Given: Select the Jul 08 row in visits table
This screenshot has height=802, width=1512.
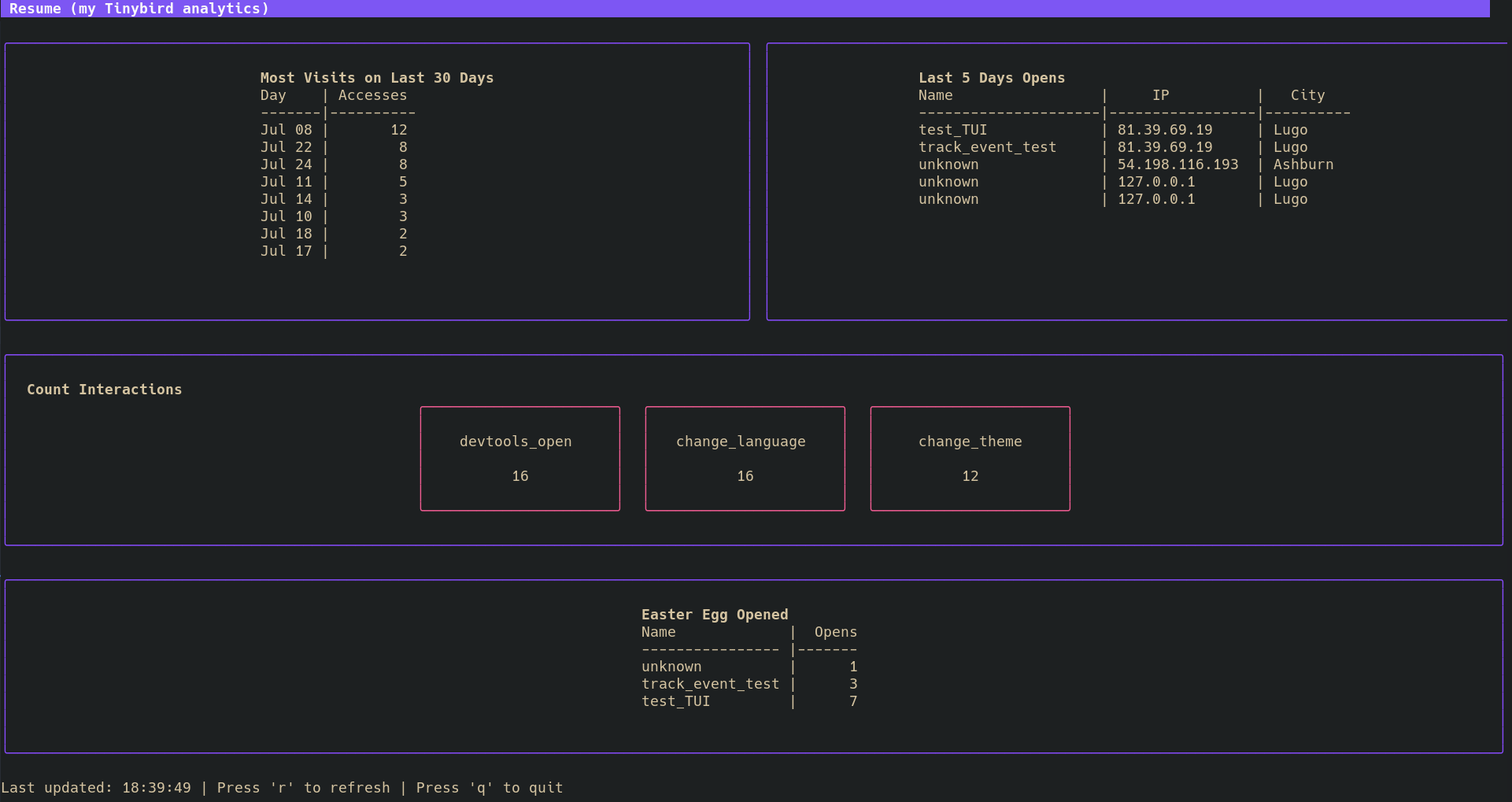Looking at the screenshot, I should coord(334,130).
